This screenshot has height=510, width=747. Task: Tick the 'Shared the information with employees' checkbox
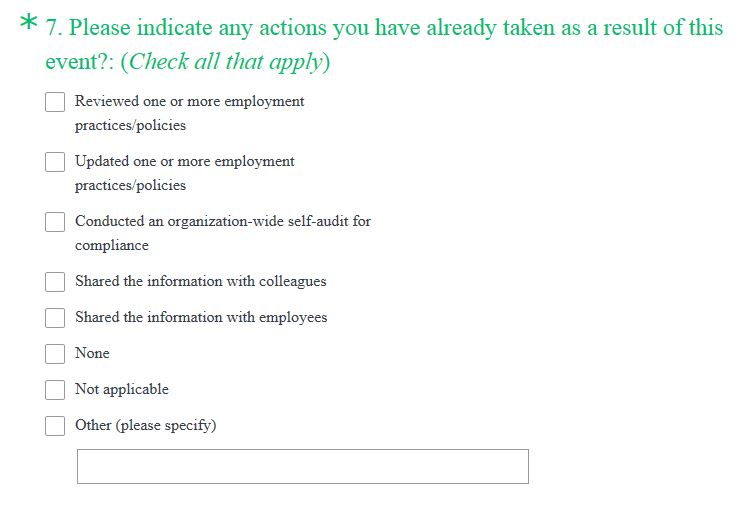click(55, 318)
